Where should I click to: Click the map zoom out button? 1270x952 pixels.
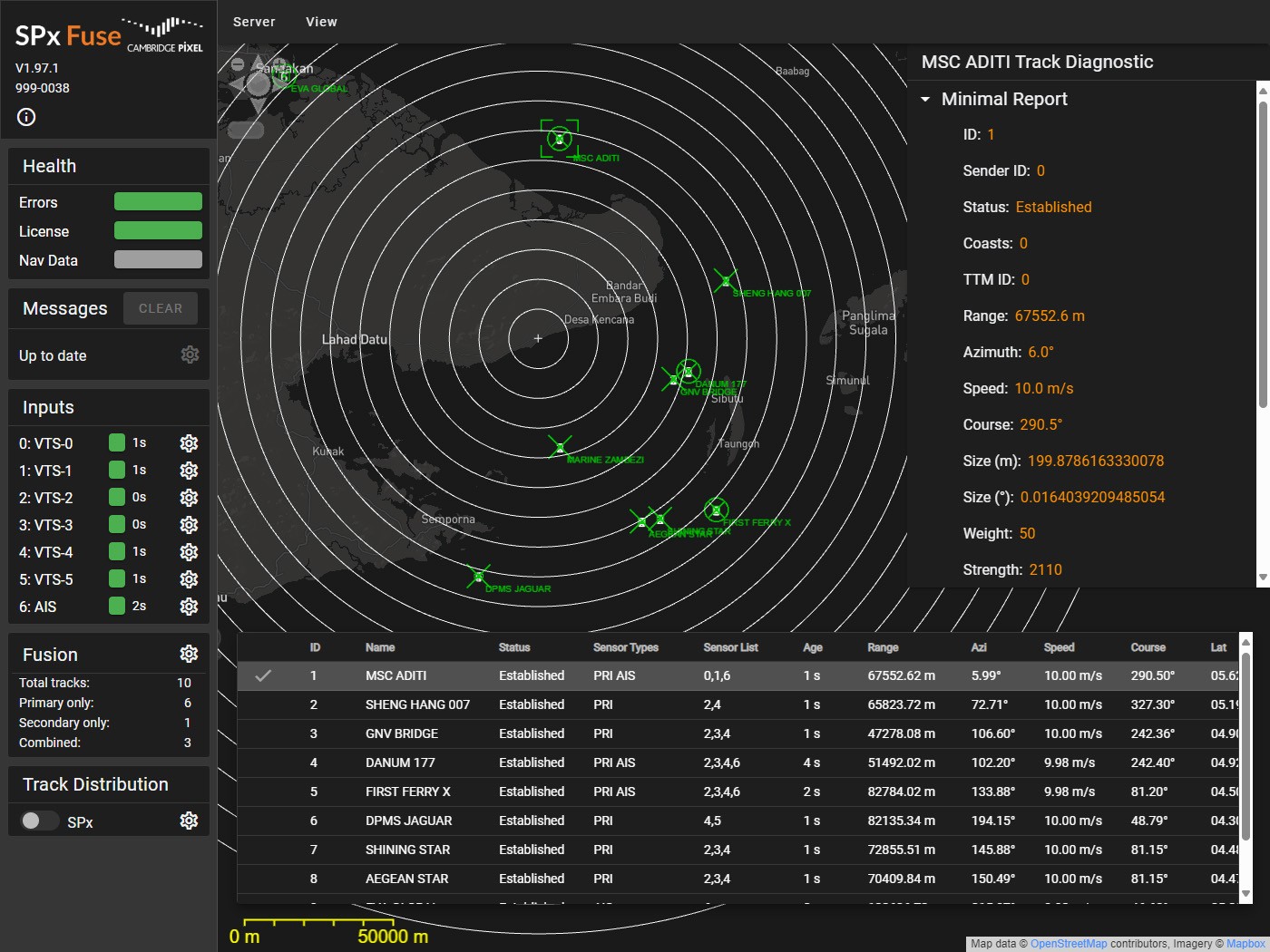[x=238, y=64]
